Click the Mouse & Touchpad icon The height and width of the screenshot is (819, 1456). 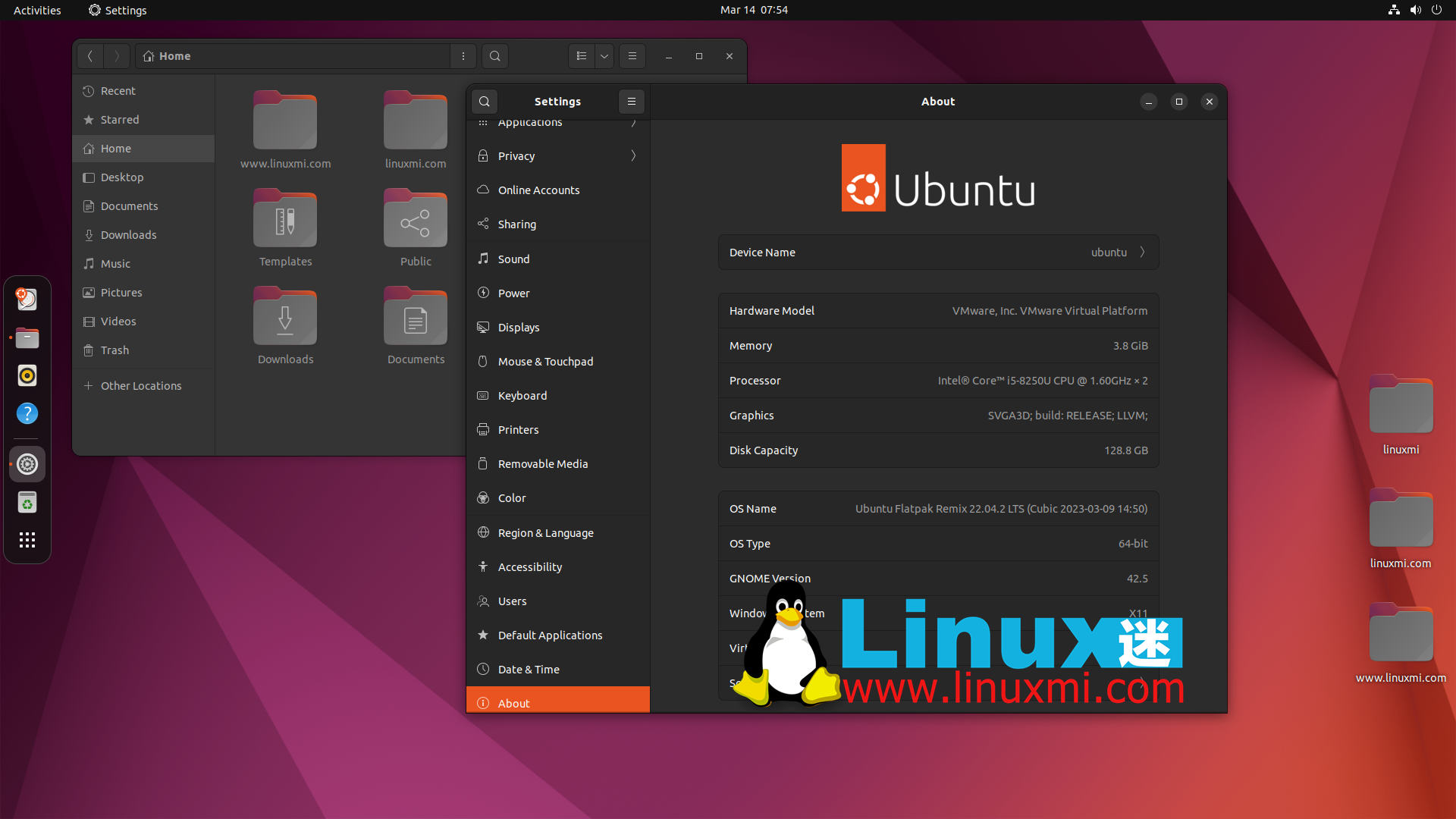[x=483, y=362]
